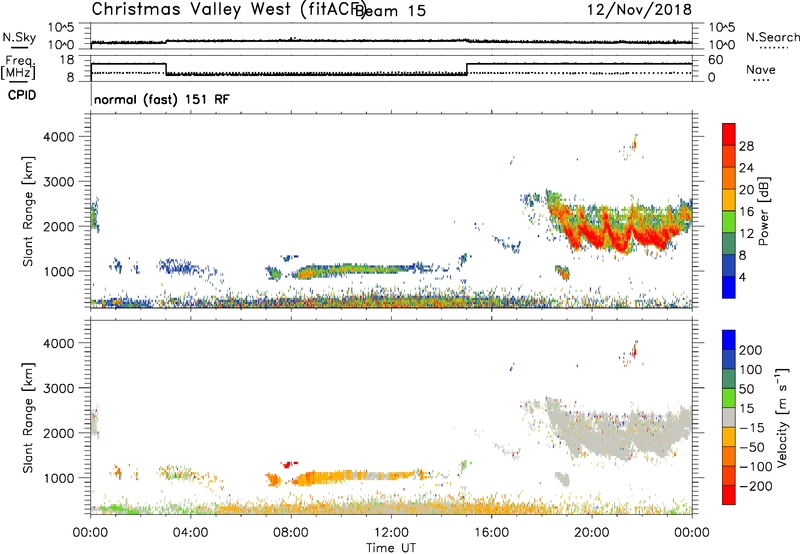Click the "Freq. [MHz]" axis label

coord(18,67)
